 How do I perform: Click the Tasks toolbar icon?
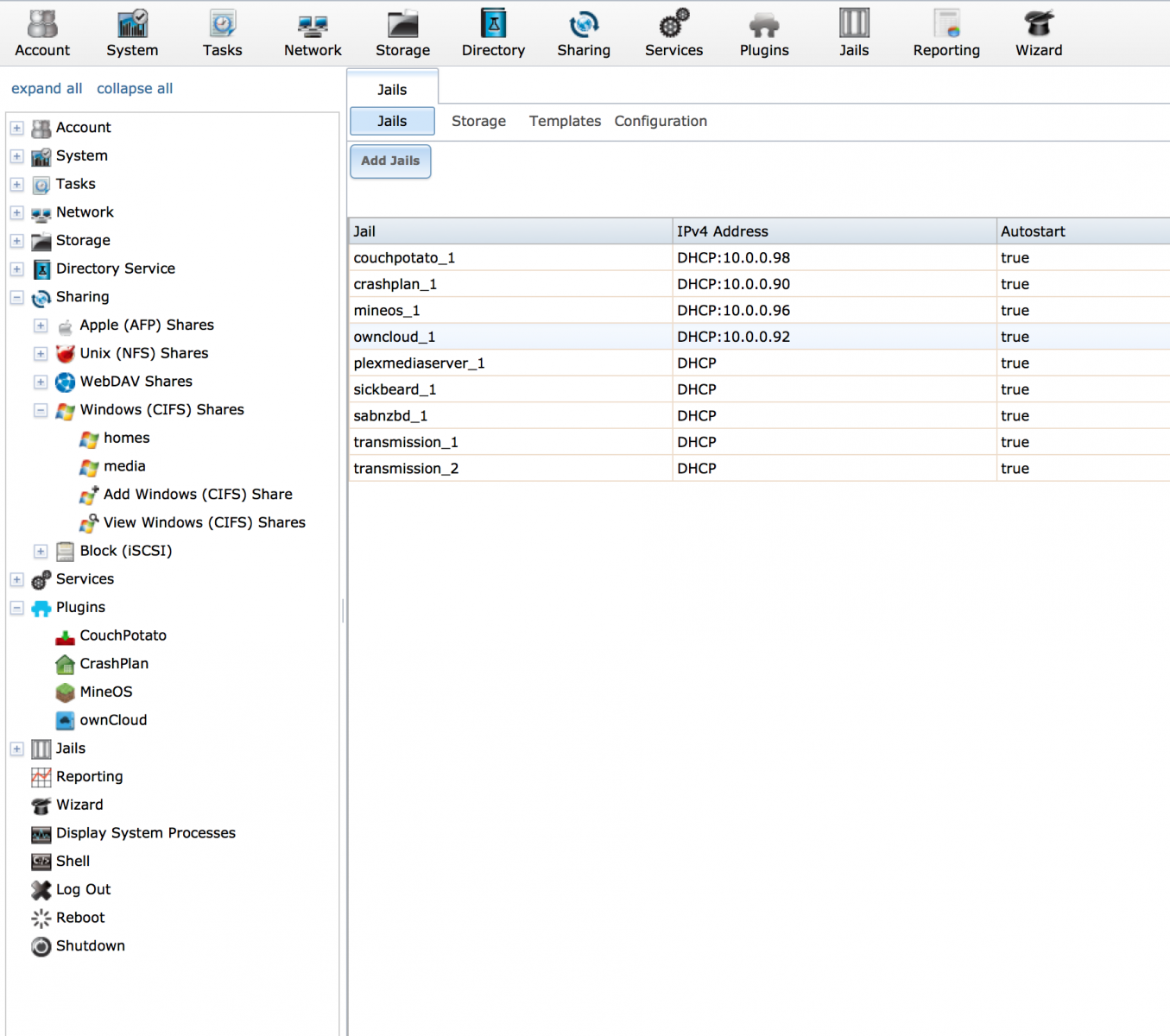(x=223, y=33)
